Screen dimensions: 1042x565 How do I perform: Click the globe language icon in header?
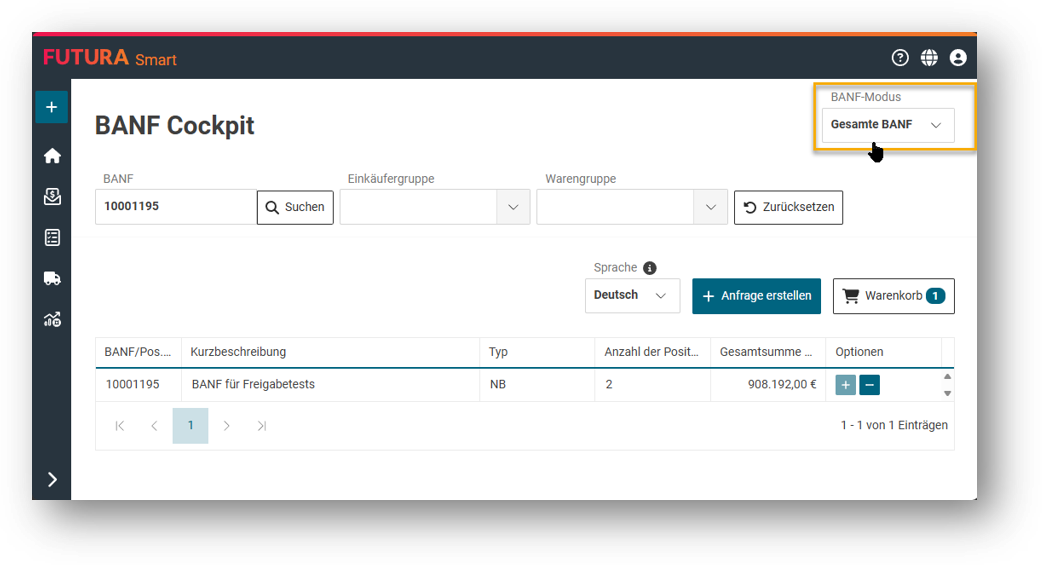pyautogui.click(x=929, y=58)
